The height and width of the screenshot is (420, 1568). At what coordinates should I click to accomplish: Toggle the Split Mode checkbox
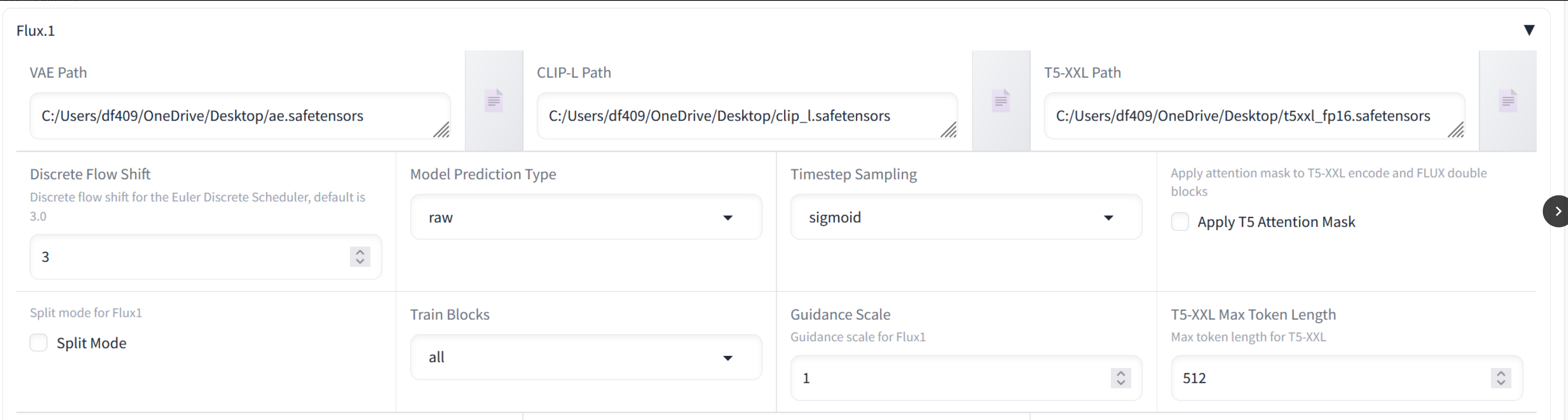click(38, 343)
